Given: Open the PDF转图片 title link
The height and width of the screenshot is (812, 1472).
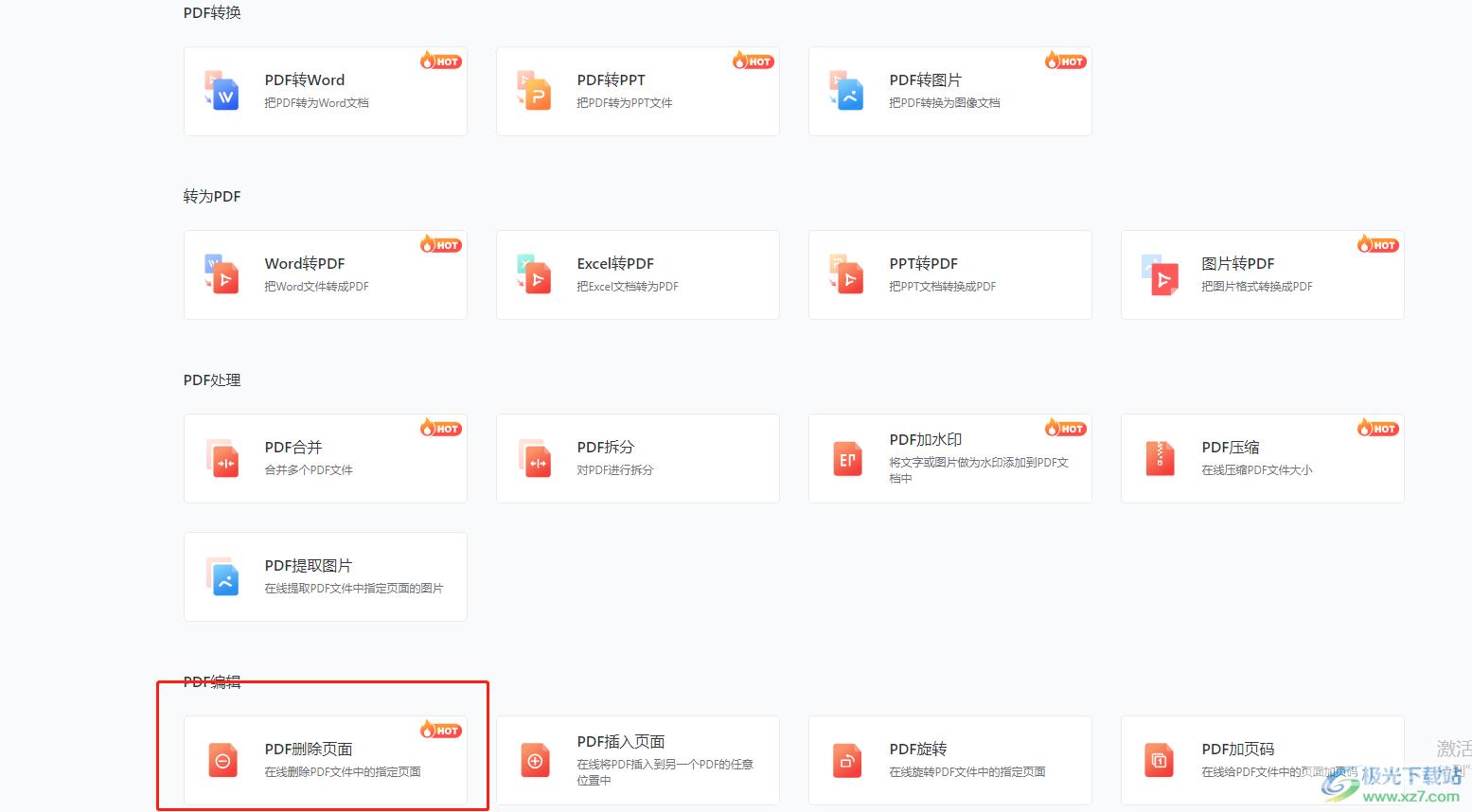Looking at the screenshot, I should [926, 80].
